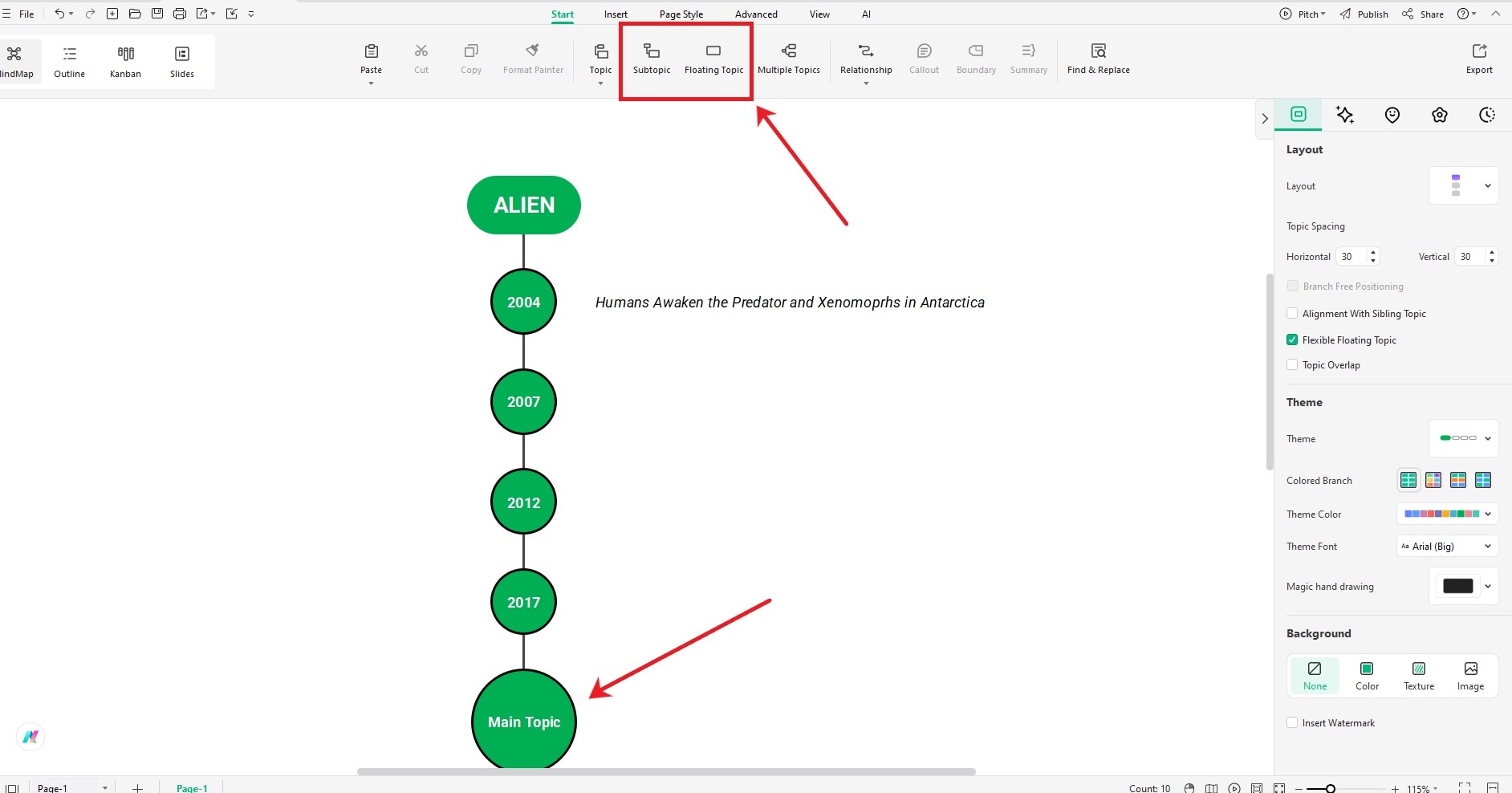Switch to the Insert tab
This screenshot has height=793, width=1512.
tap(616, 14)
